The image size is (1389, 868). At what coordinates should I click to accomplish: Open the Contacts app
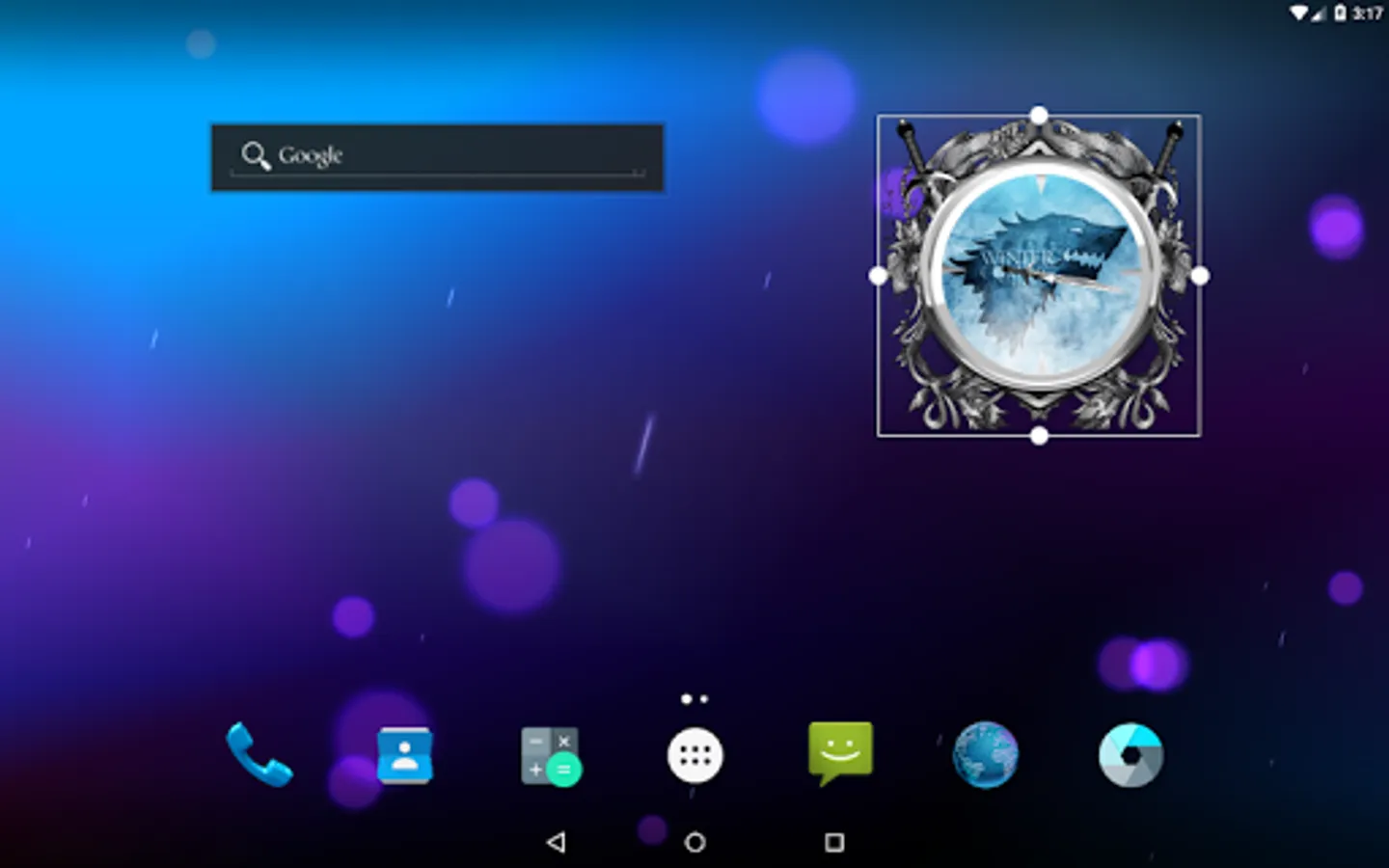405,755
